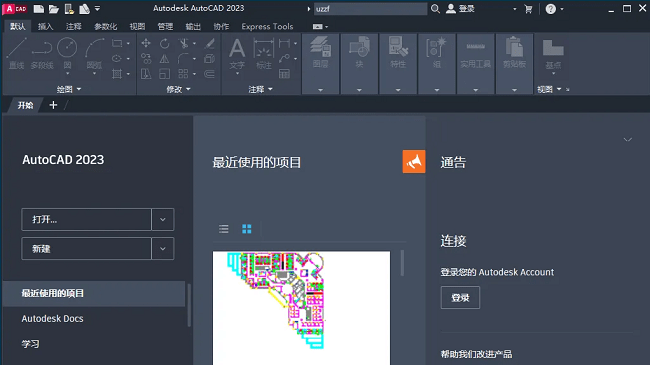Select the Circle (圆) tool

pos(67,54)
